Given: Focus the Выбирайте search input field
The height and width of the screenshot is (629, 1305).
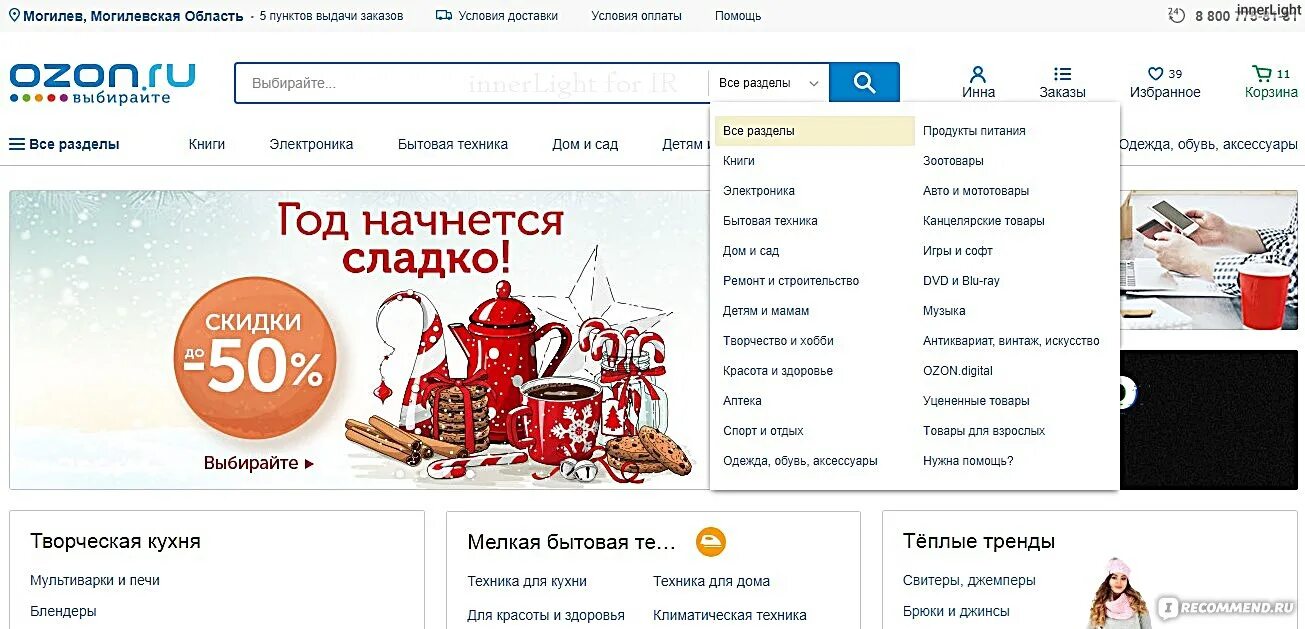Looking at the screenshot, I should pos(471,83).
